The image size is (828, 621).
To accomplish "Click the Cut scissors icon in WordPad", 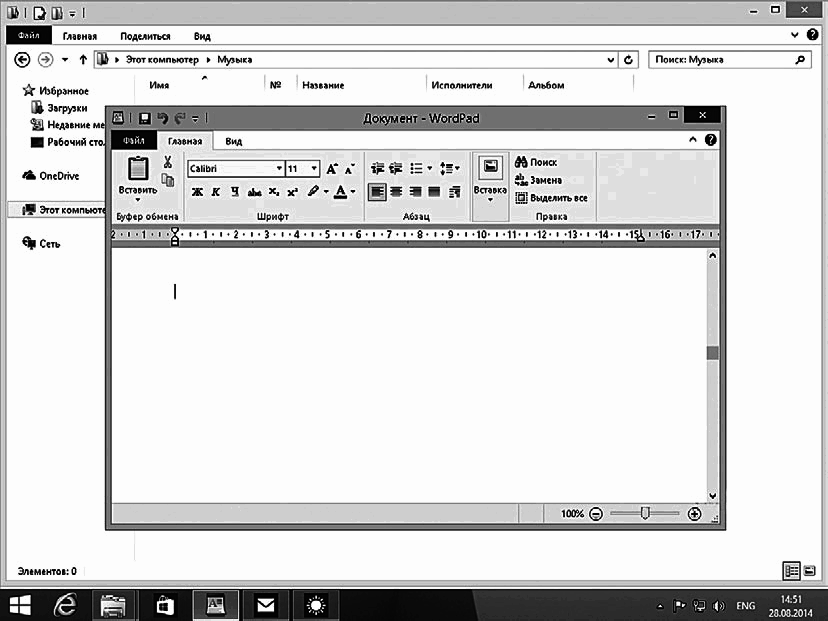I will click(x=168, y=162).
